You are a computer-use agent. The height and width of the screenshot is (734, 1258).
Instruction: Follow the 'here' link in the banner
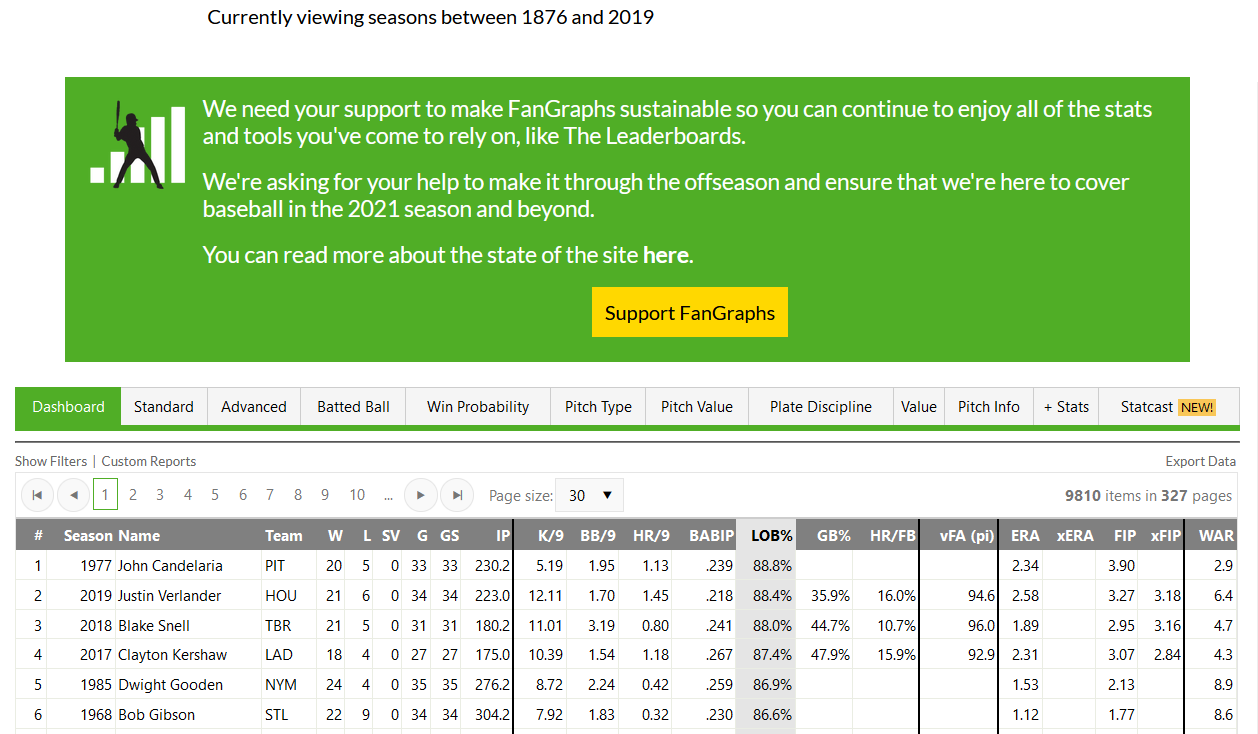coord(665,255)
